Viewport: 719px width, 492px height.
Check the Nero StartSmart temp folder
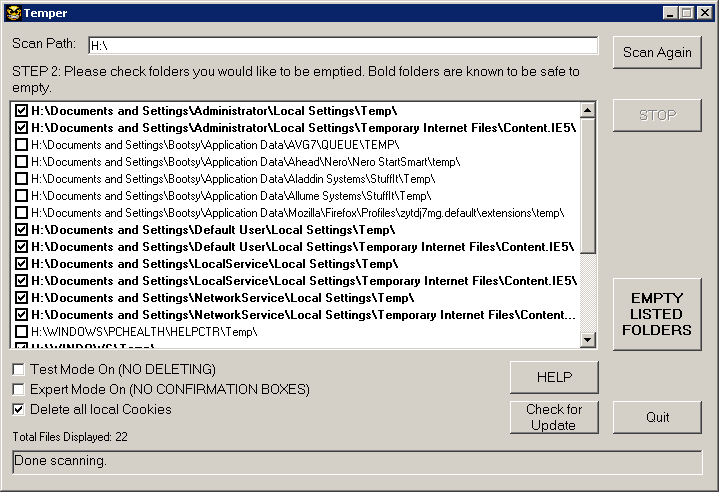tap(22, 162)
